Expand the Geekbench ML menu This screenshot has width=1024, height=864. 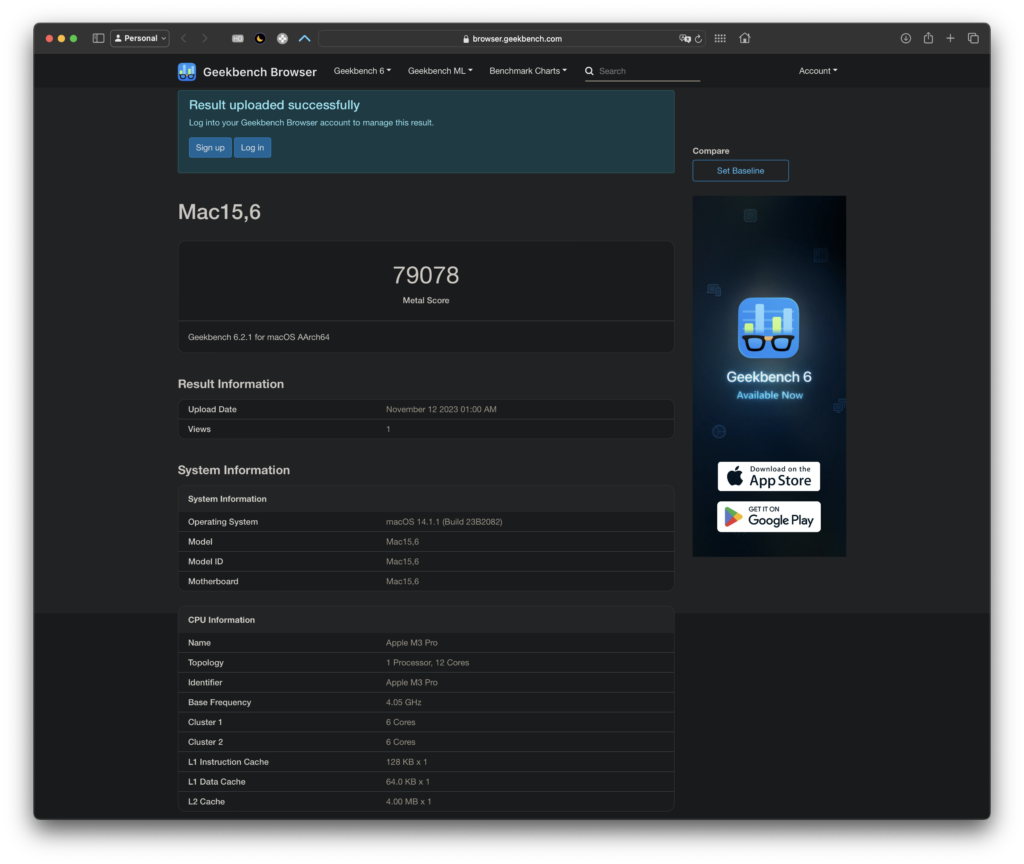coord(439,71)
